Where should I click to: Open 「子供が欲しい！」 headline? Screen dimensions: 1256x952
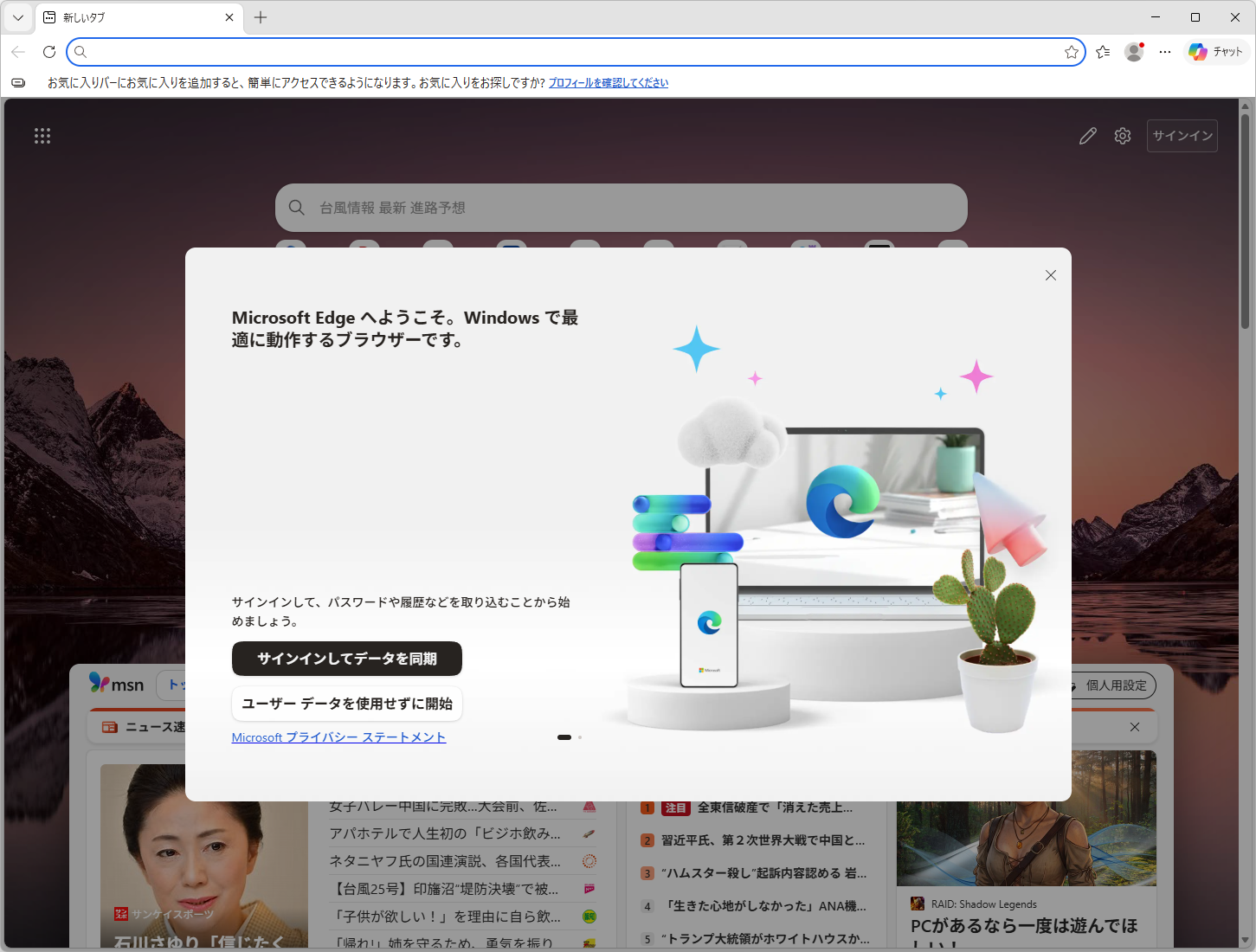pyautogui.click(x=445, y=917)
